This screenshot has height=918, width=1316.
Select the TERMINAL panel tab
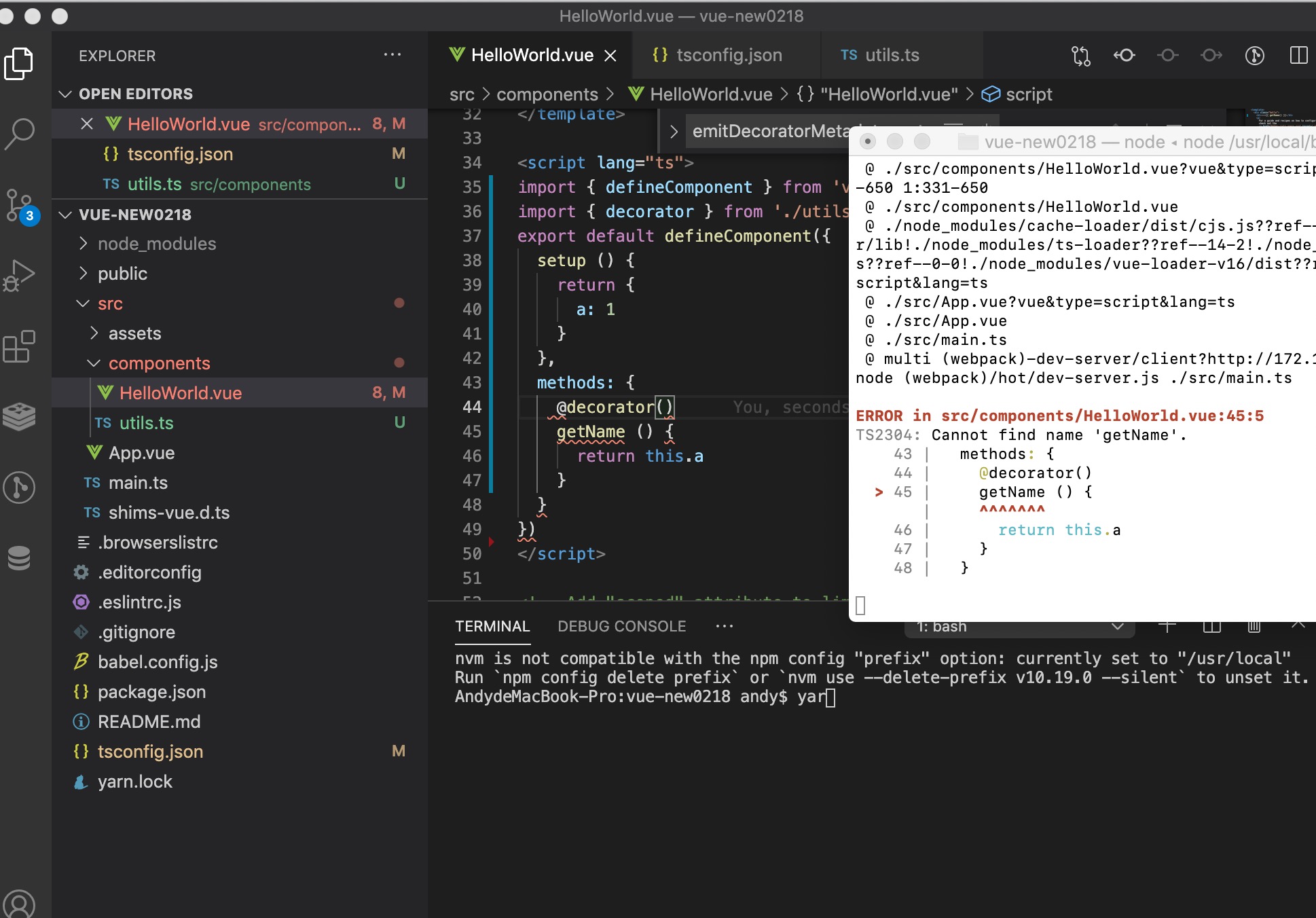coord(492,626)
